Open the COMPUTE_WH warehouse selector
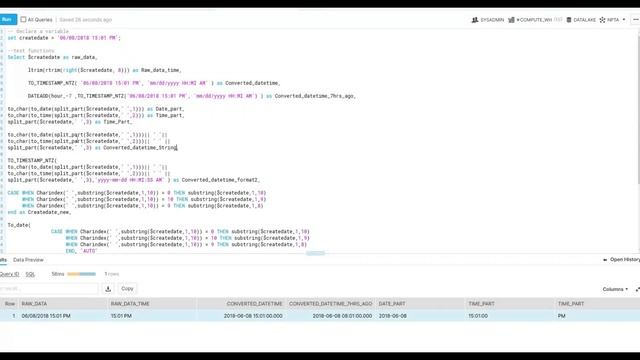The width and height of the screenshot is (640, 360). coord(535,20)
